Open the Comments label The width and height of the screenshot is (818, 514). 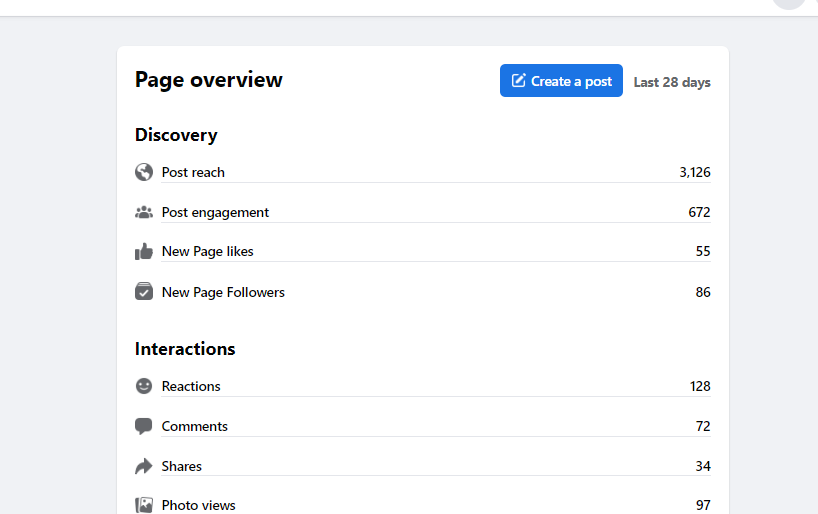coord(195,426)
